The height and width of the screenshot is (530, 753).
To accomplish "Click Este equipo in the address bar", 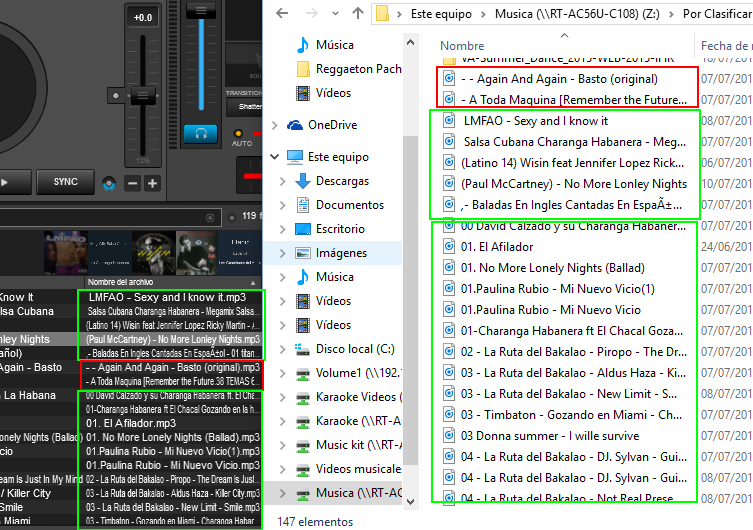I will coord(441,14).
